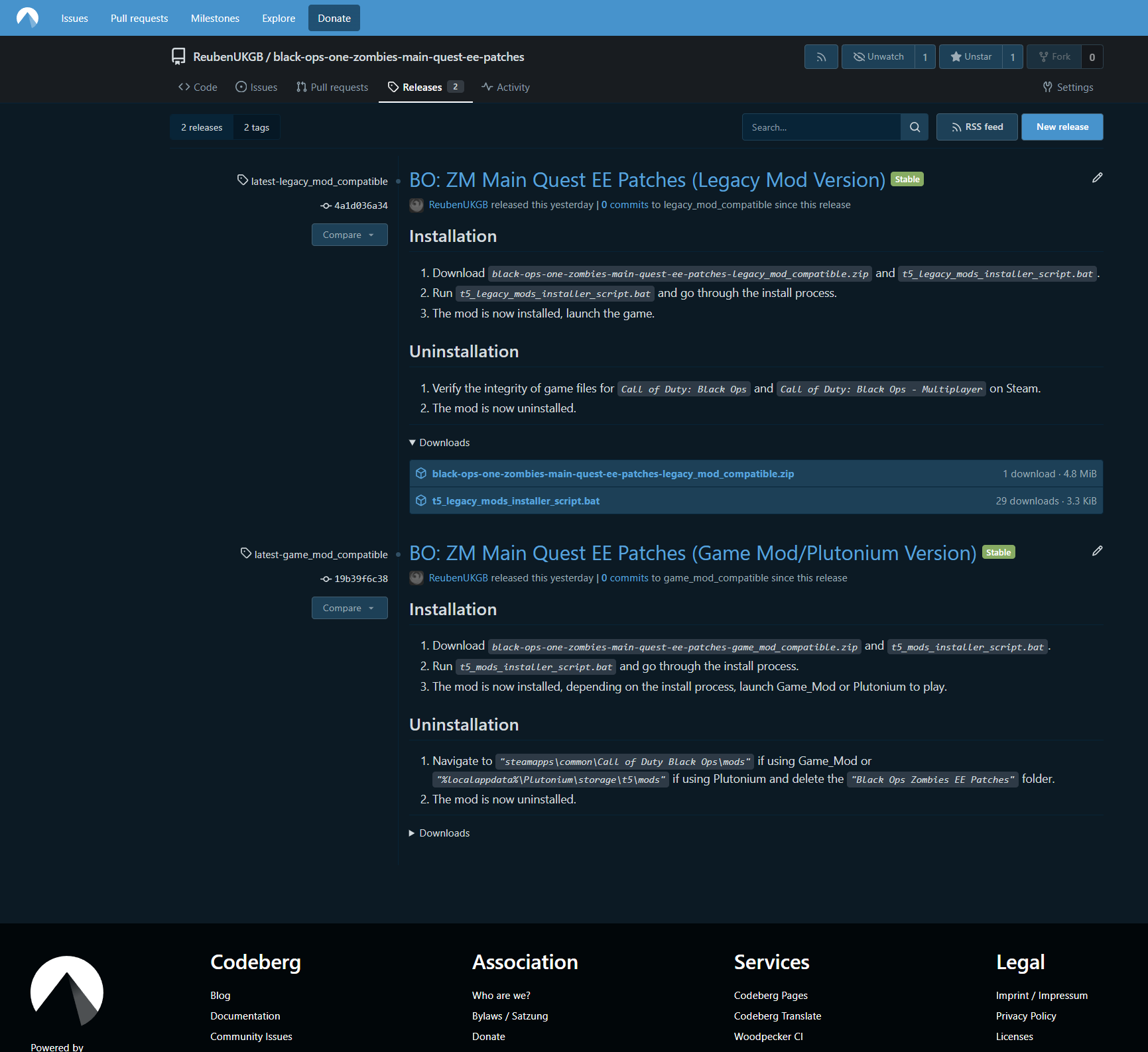The height and width of the screenshot is (1052, 1148).
Task: Click the RSS feed button
Action: tap(977, 127)
